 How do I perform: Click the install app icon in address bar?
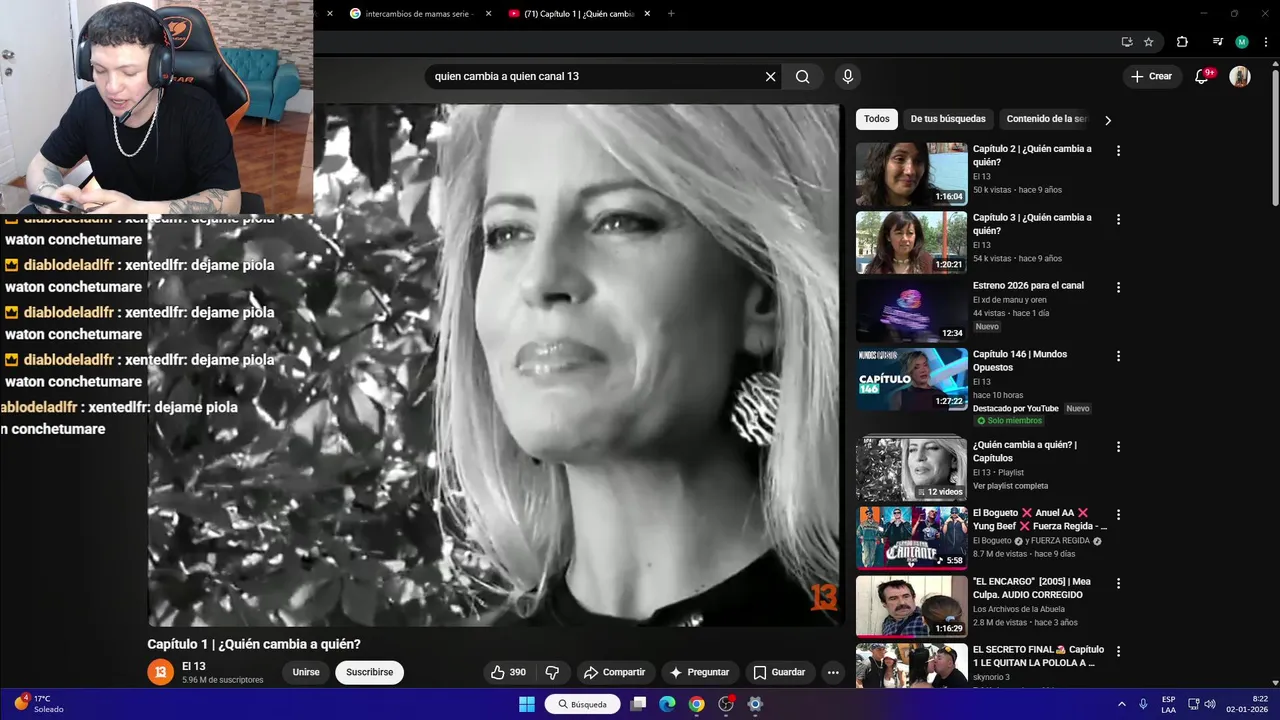coord(1127,42)
